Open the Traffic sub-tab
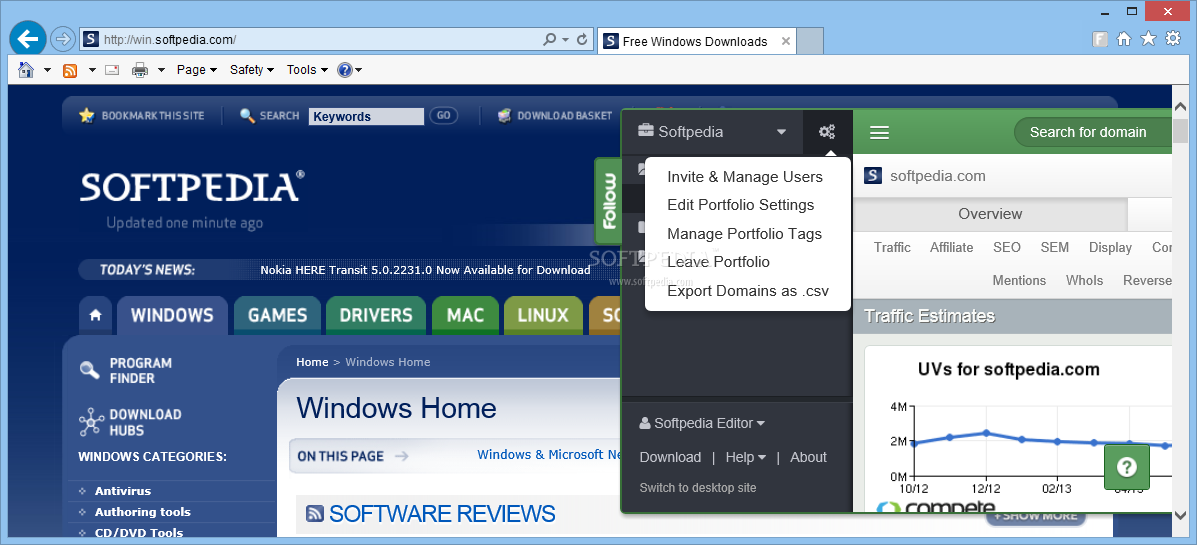Viewport: 1197px width, 545px height. 892,247
